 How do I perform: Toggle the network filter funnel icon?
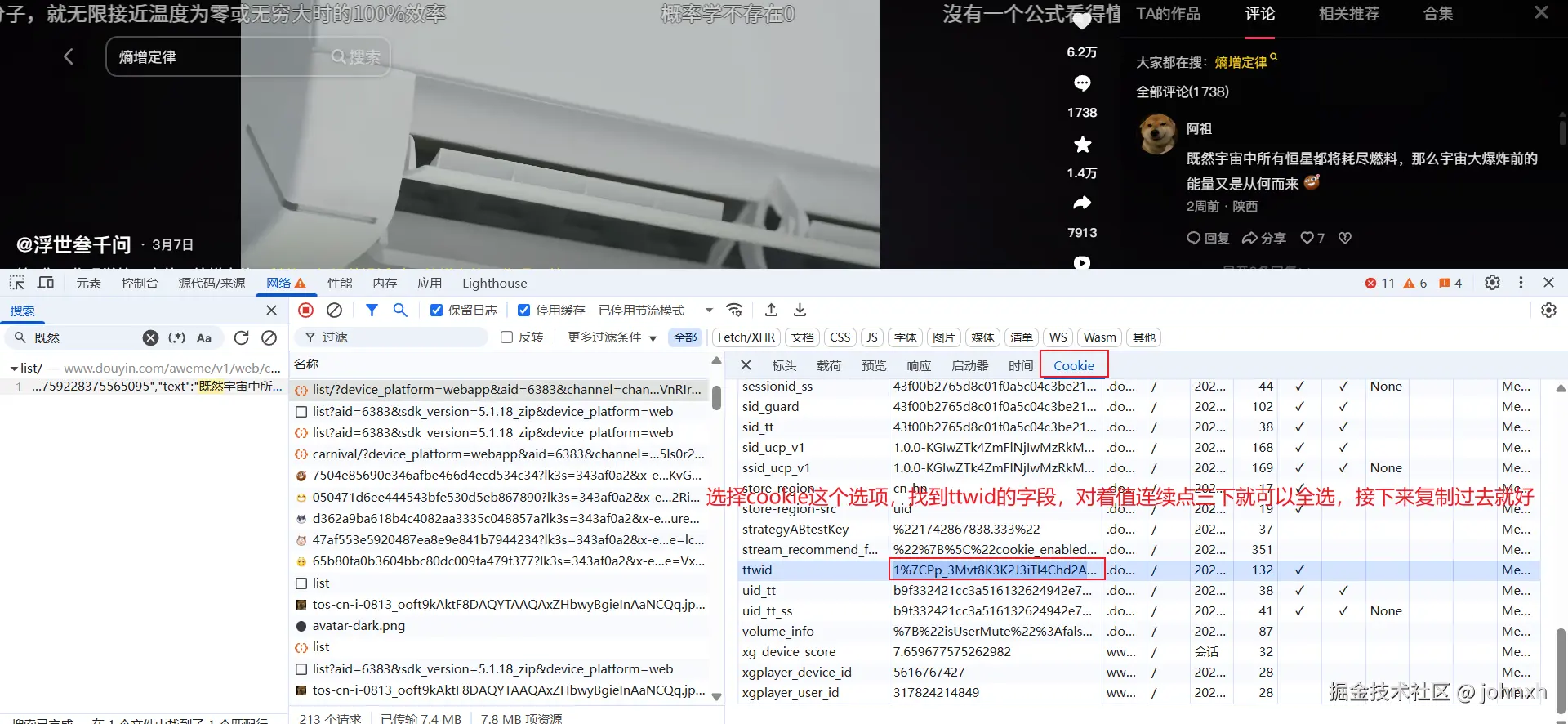click(372, 310)
